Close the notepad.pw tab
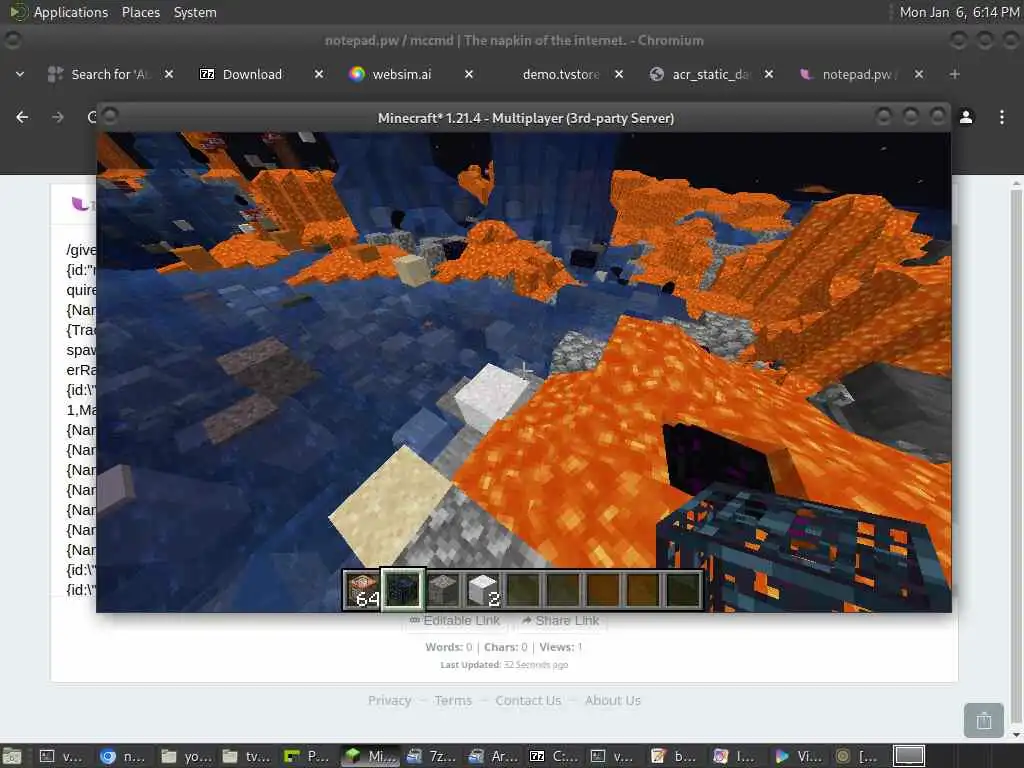 [919, 74]
